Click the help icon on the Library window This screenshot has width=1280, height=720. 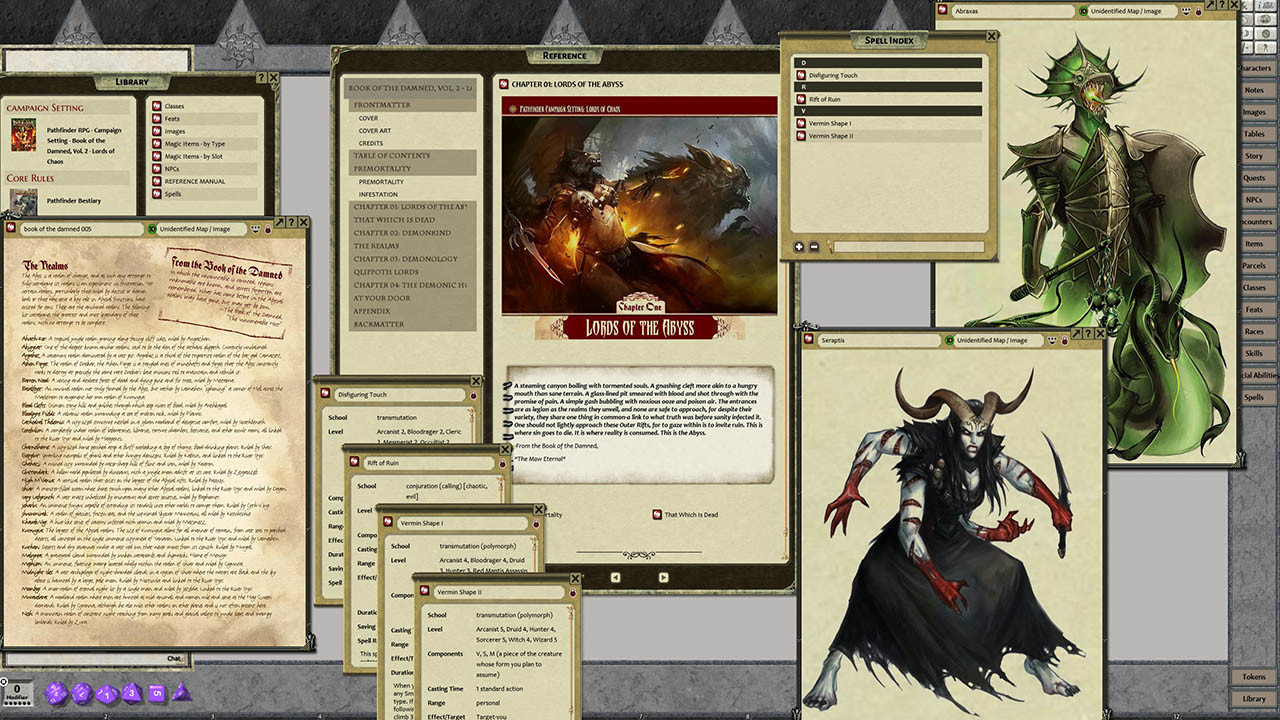click(261, 78)
